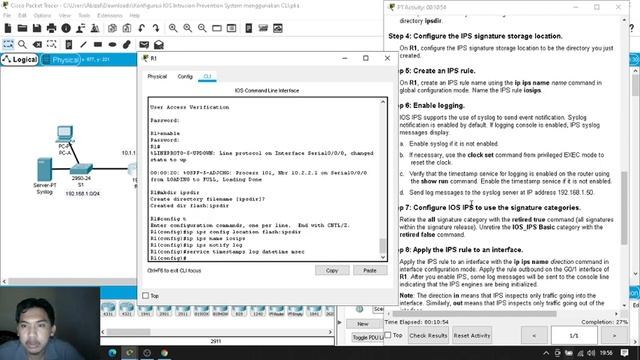
Task: Zoom in on the workspace
Action: point(173,28)
